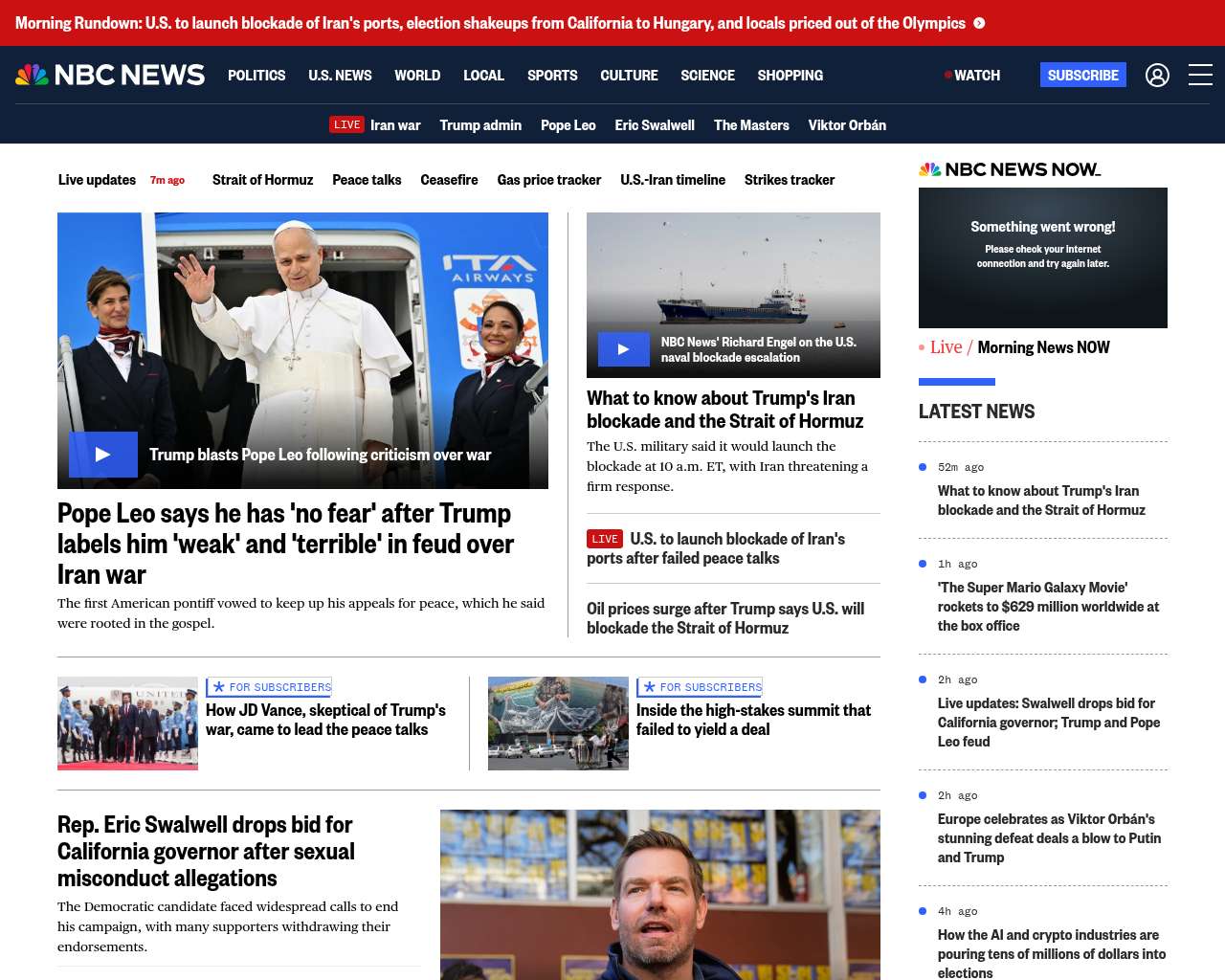
Task: Go to the World section
Action: (x=417, y=75)
